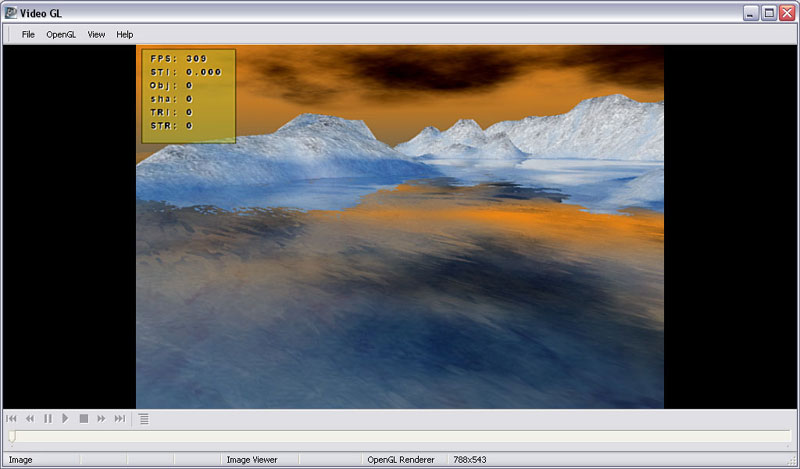Skip to end of video
The width and height of the screenshot is (800, 469).
pos(120,419)
